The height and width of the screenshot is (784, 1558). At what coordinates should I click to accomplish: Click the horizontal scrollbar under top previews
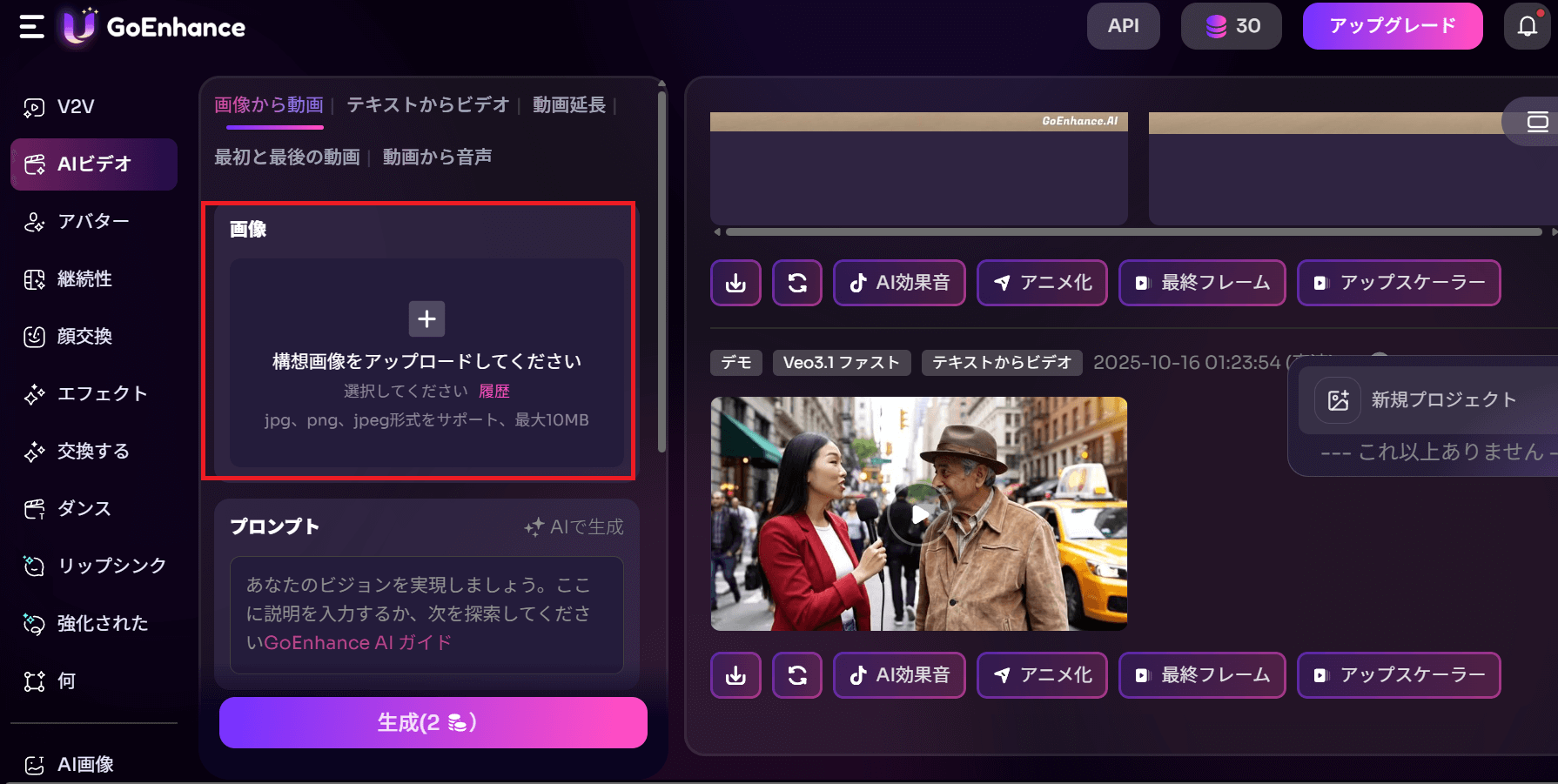pos(1132,231)
